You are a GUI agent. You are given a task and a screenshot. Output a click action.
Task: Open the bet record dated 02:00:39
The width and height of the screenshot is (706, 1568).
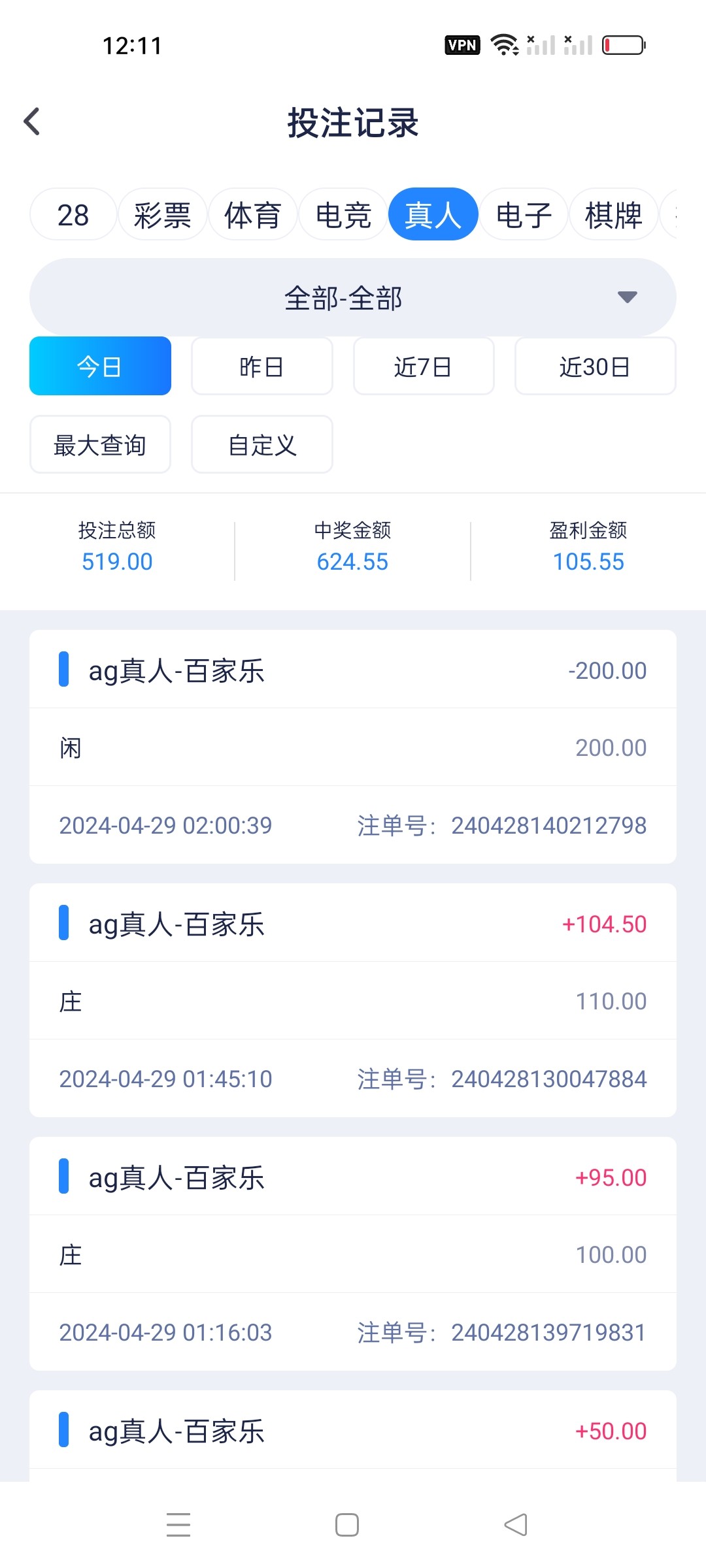[x=352, y=747]
